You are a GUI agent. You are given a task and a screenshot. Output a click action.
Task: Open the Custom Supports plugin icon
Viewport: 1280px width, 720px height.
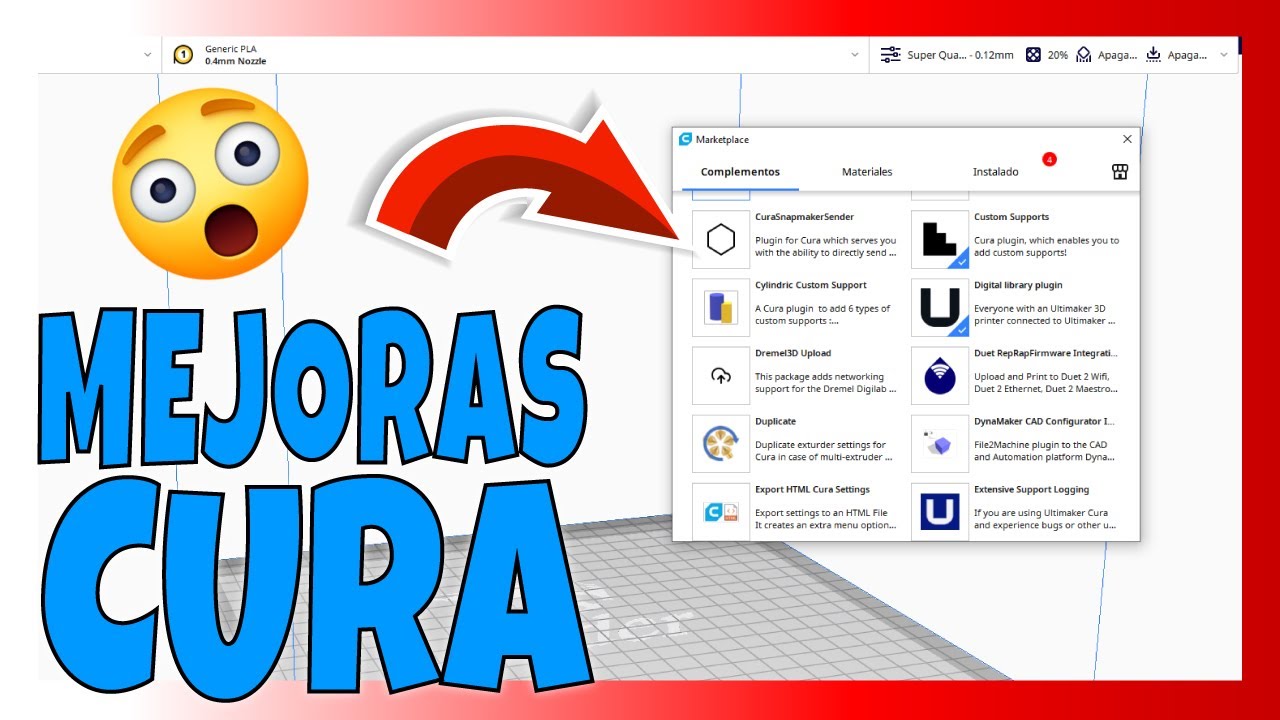pos(940,240)
